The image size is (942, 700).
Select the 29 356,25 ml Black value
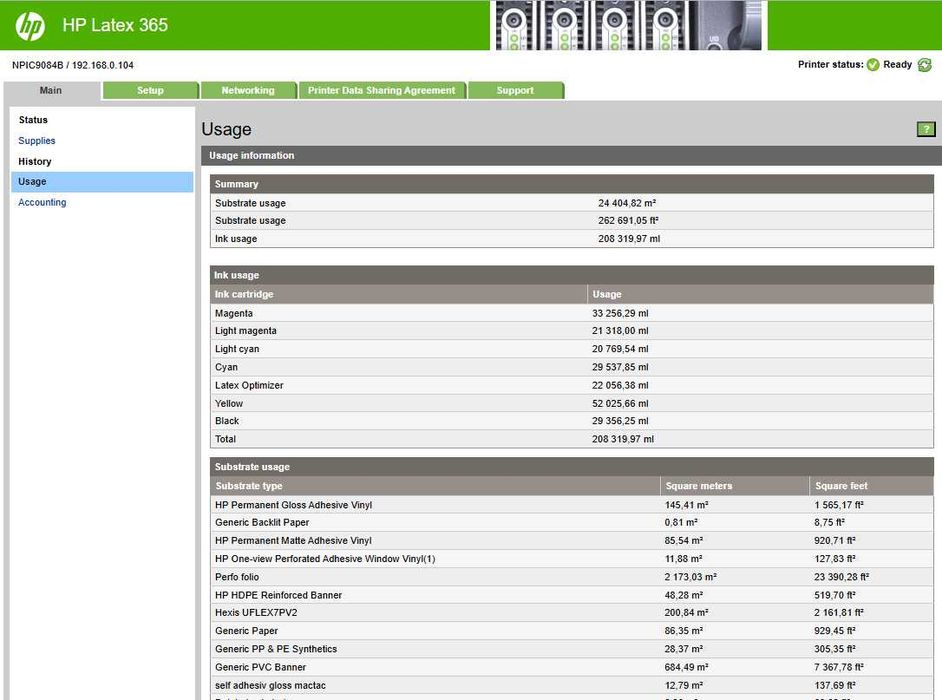click(620, 421)
